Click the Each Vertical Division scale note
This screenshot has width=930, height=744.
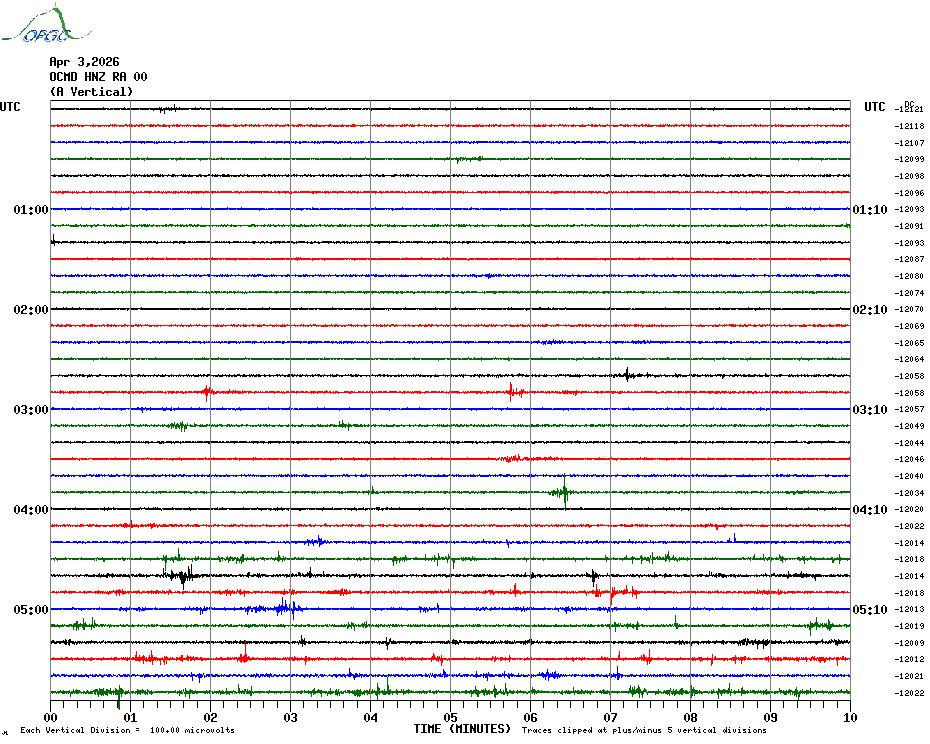tap(127, 731)
